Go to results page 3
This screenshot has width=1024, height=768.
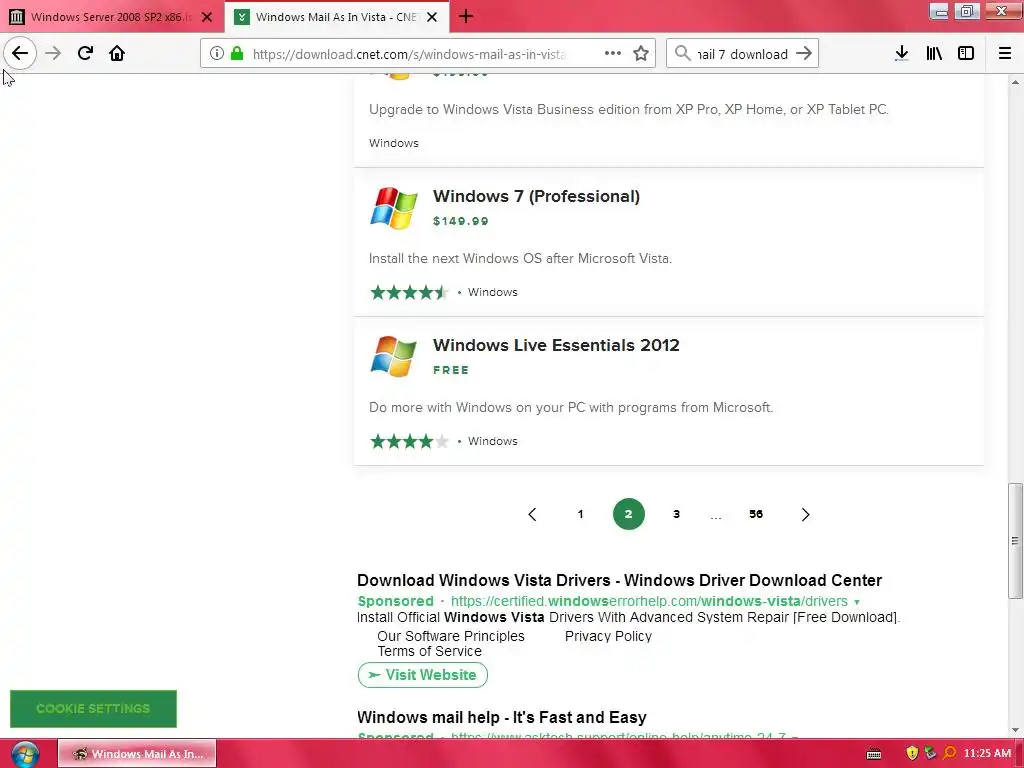[677, 515]
